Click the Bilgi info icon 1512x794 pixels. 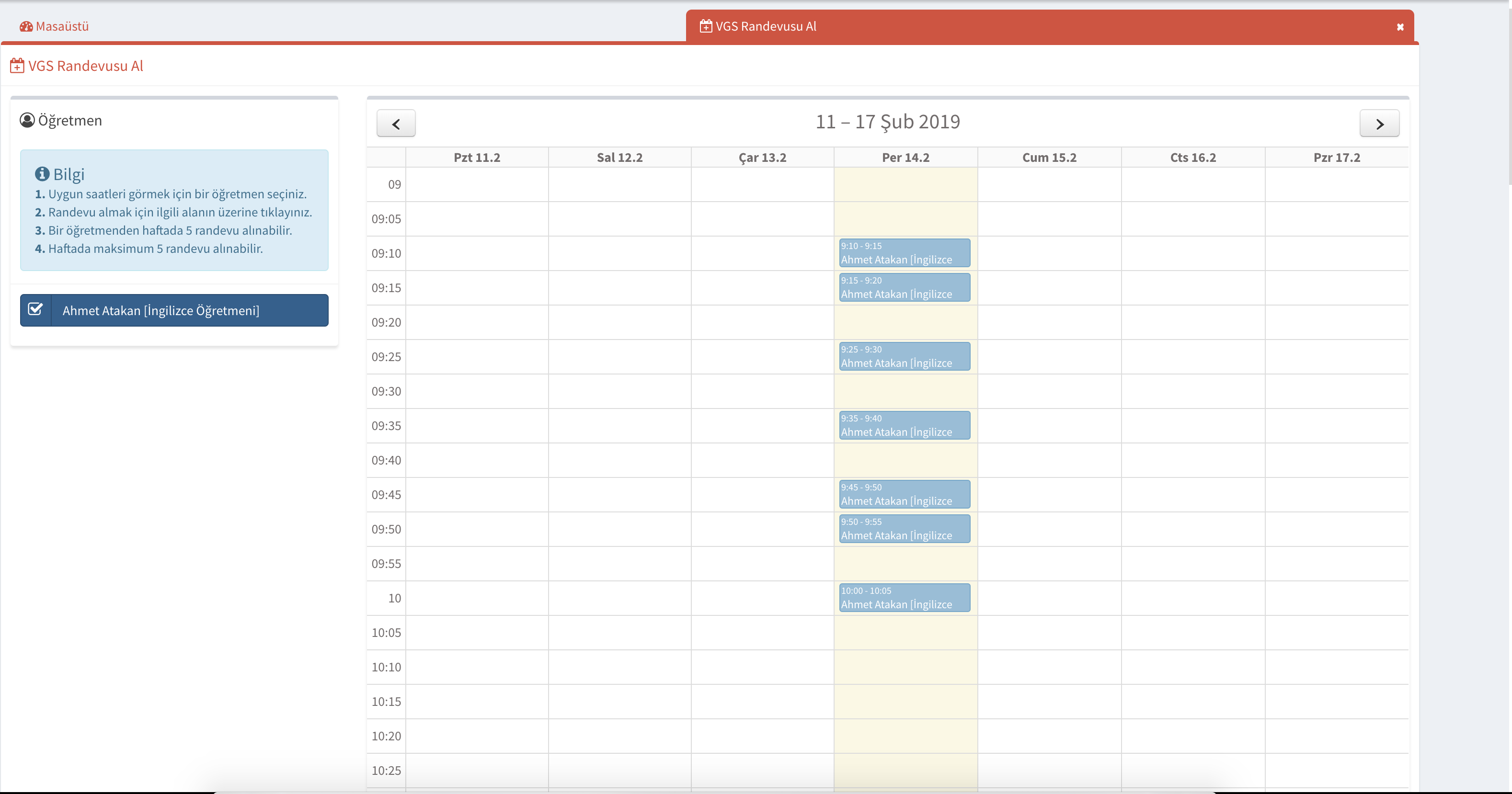[x=42, y=174]
